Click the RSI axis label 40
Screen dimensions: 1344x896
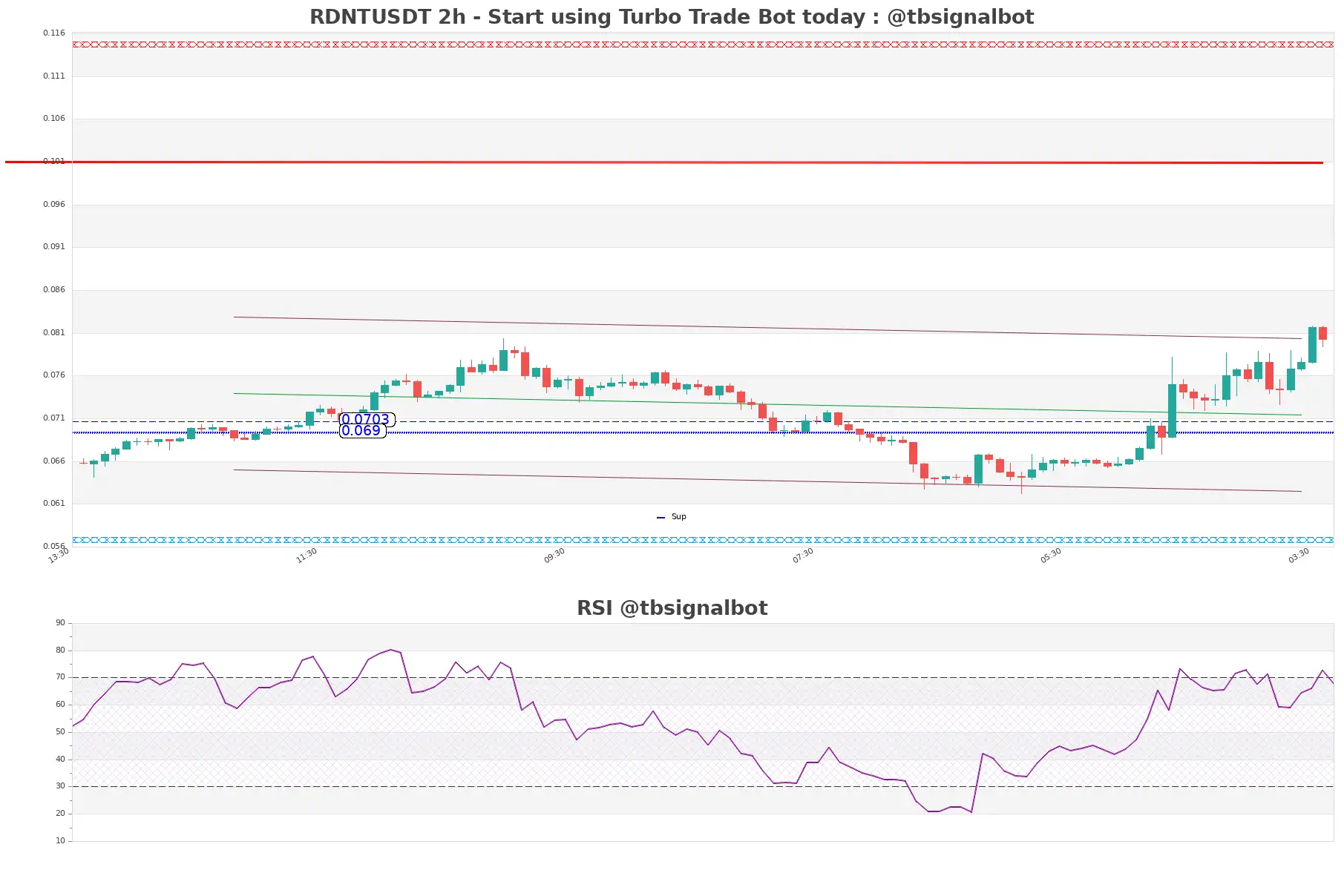60,760
